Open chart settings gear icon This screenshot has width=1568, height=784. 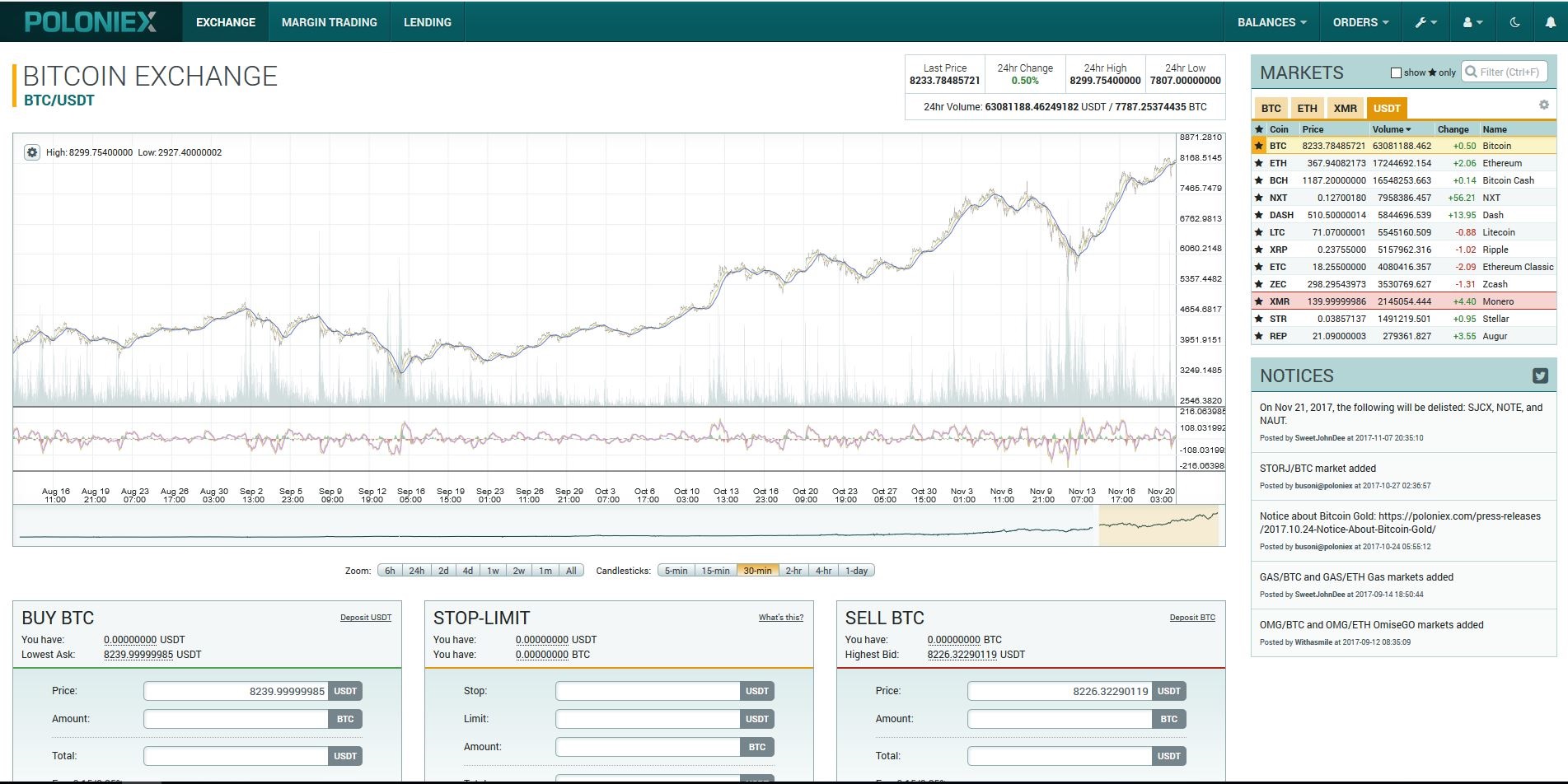[x=31, y=152]
